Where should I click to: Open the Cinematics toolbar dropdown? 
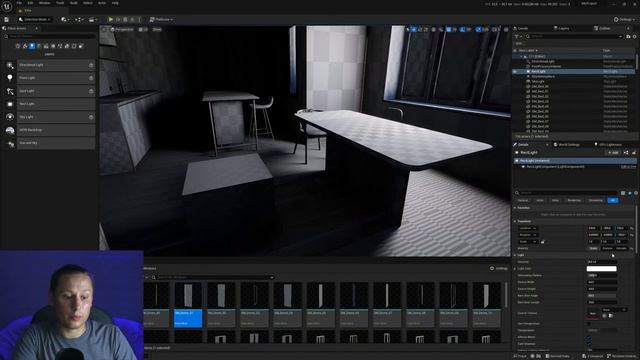click(x=92, y=19)
